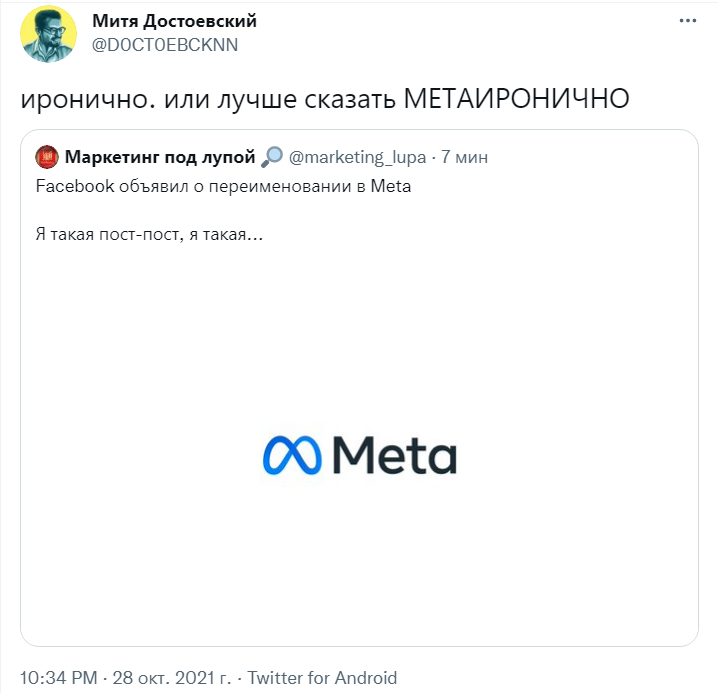Open the 'Twitter for Android' source link
Screen dimensions: 719x693
(x=322, y=678)
